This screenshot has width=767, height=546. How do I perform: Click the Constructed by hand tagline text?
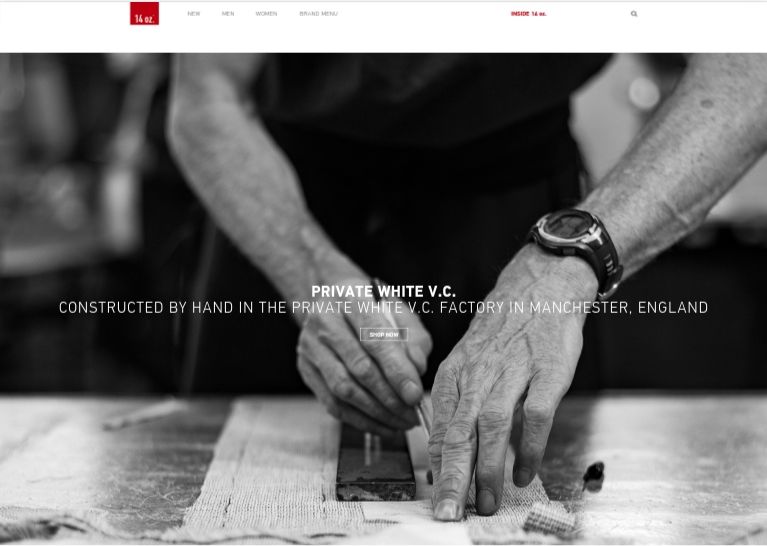[384, 308]
